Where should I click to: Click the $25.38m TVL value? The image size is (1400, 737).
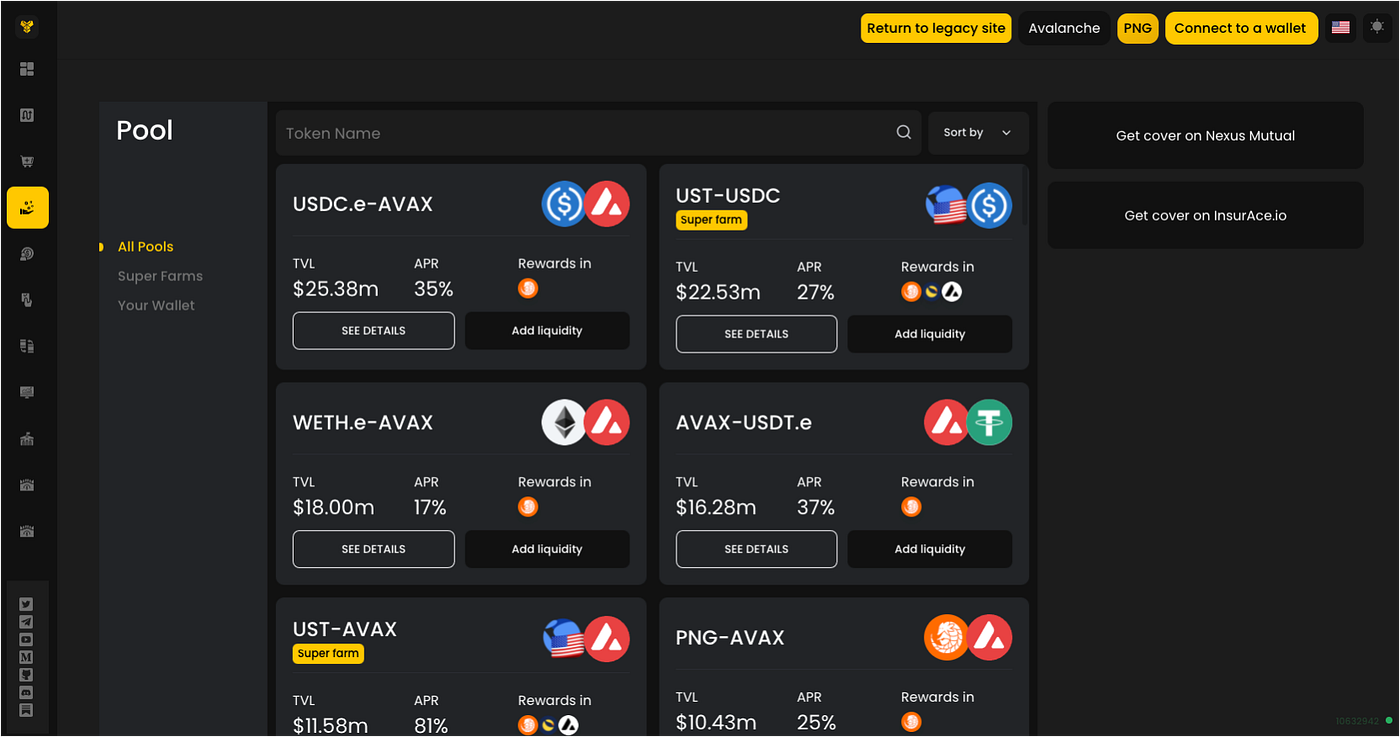tap(336, 290)
